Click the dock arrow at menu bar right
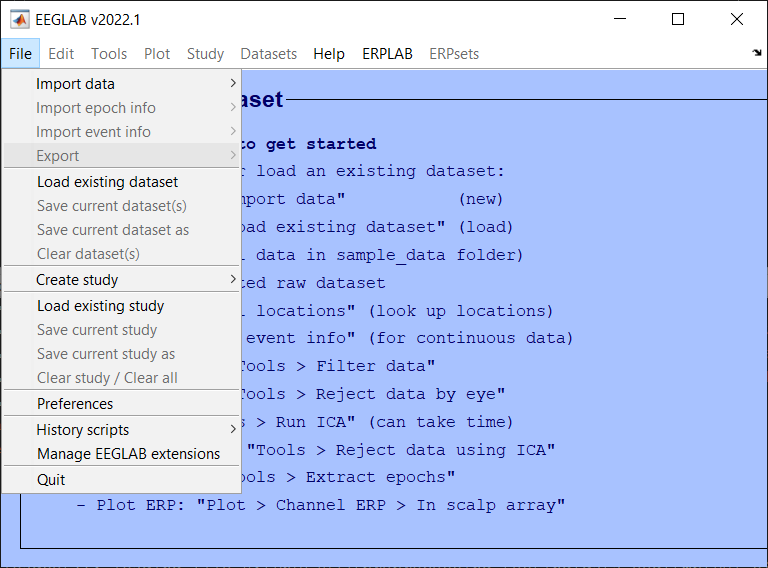Image resolution: width=768 pixels, height=568 pixels. (x=756, y=54)
